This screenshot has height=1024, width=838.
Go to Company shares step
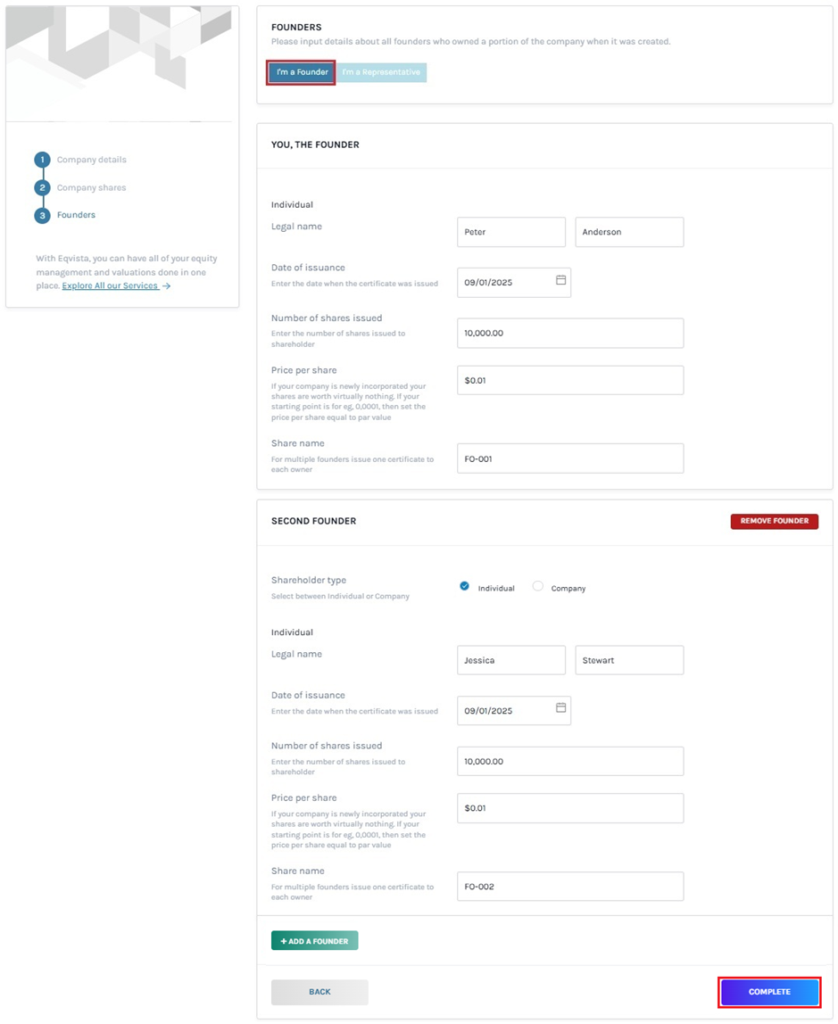(x=91, y=188)
